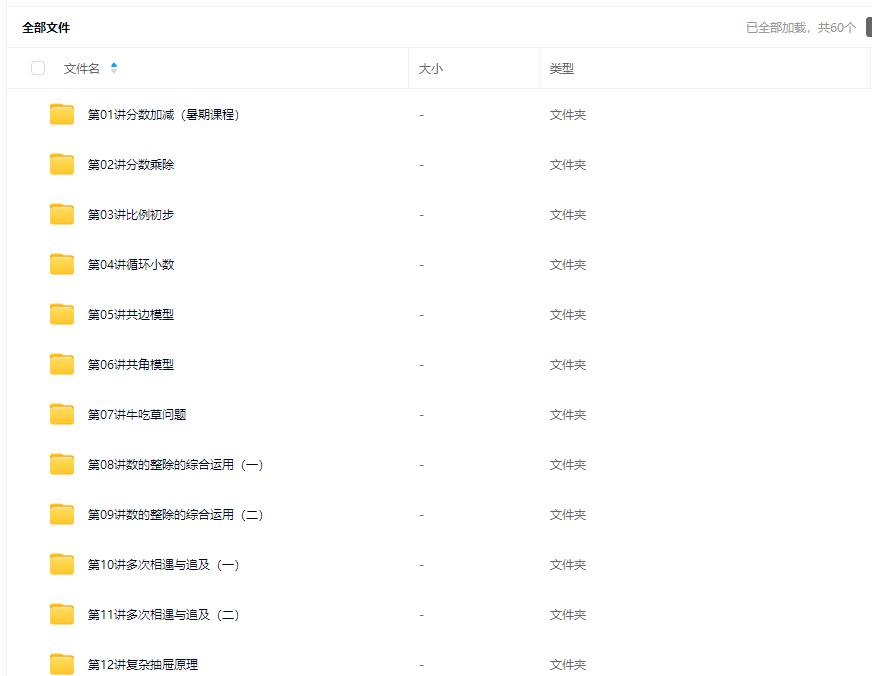Sort files by the 大小 column header
The height and width of the screenshot is (676, 872).
430,69
